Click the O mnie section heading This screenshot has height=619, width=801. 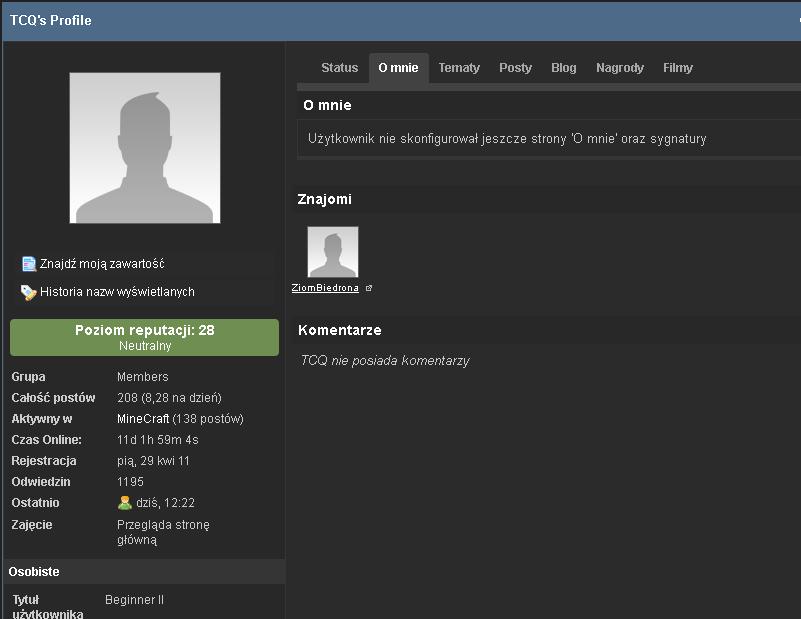pos(327,105)
